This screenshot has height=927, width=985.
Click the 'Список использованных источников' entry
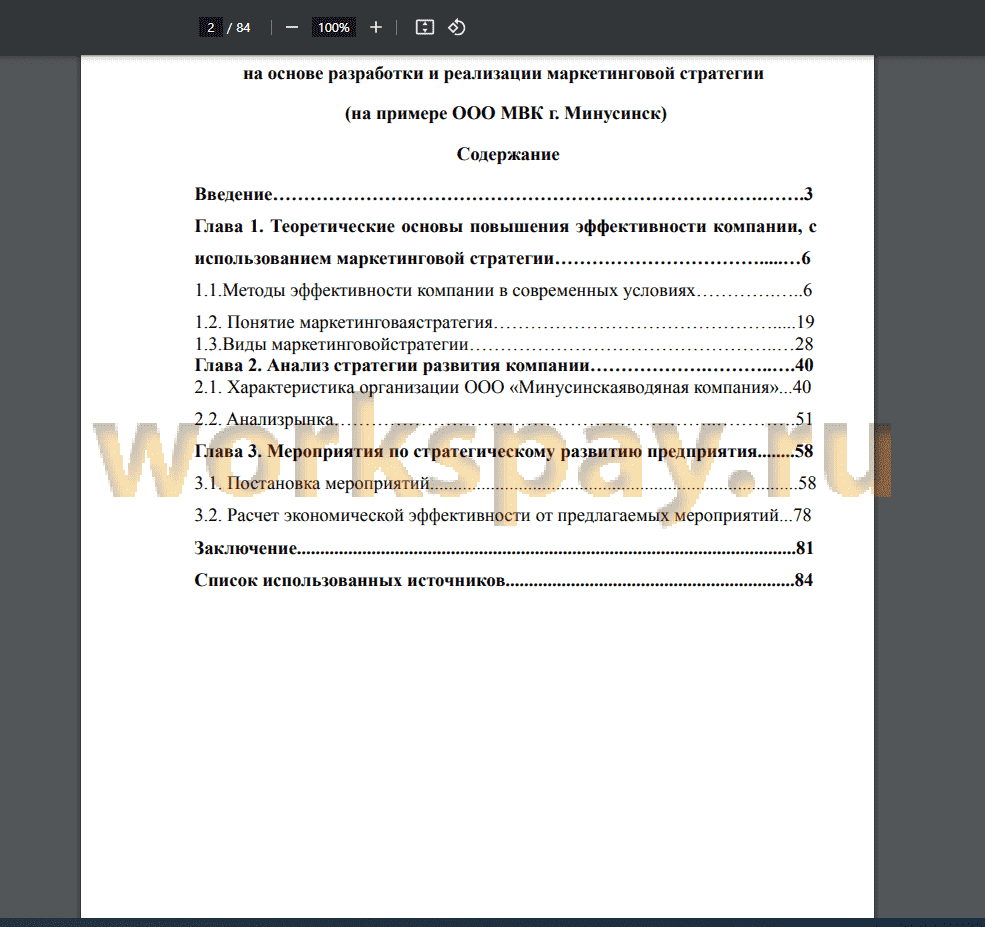pos(504,580)
